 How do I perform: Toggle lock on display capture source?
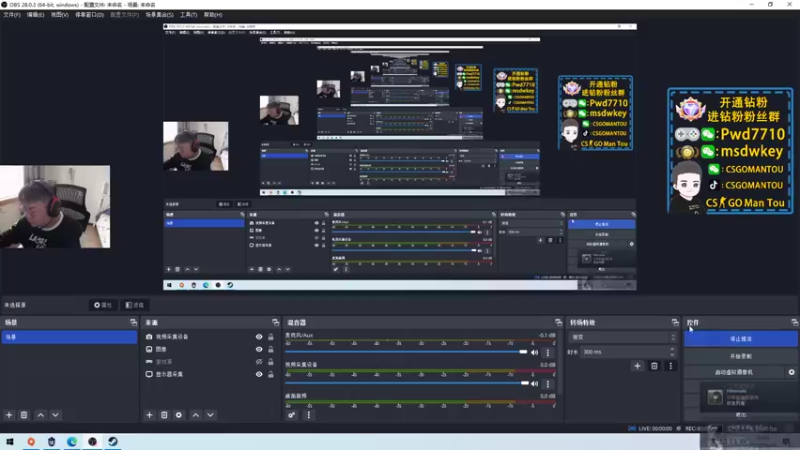click(x=271, y=374)
